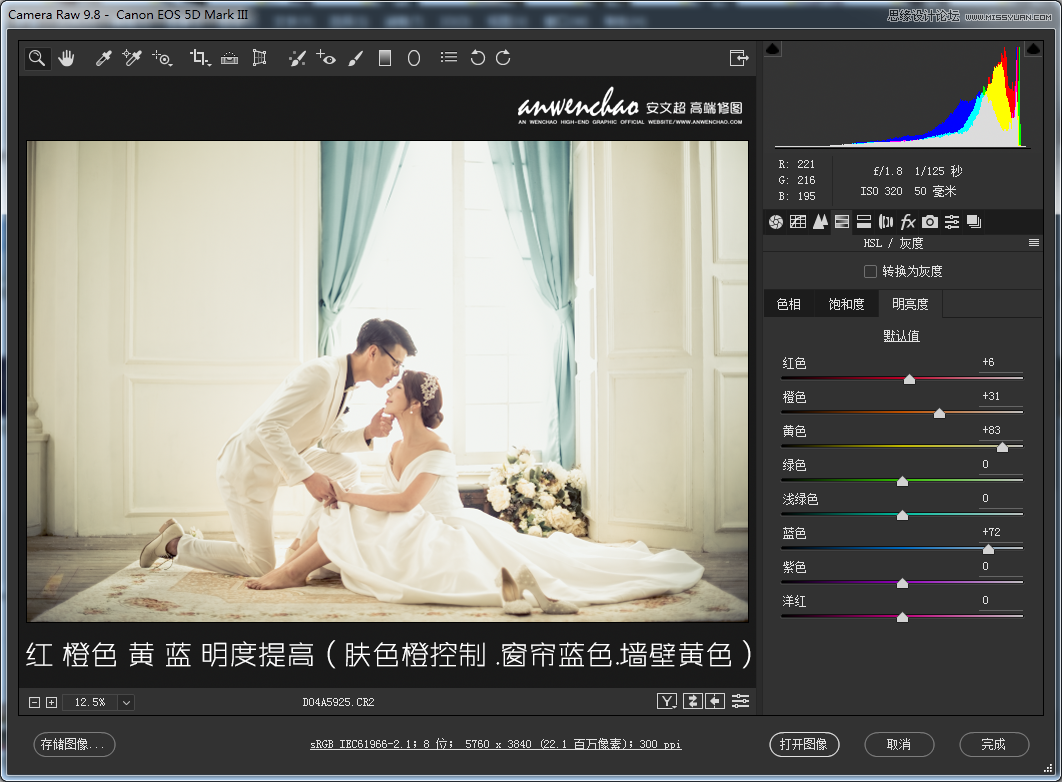Viewport: 1062px width, 782px height.
Task: Select the Red Eye Removal tool
Action: [x=326, y=58]
